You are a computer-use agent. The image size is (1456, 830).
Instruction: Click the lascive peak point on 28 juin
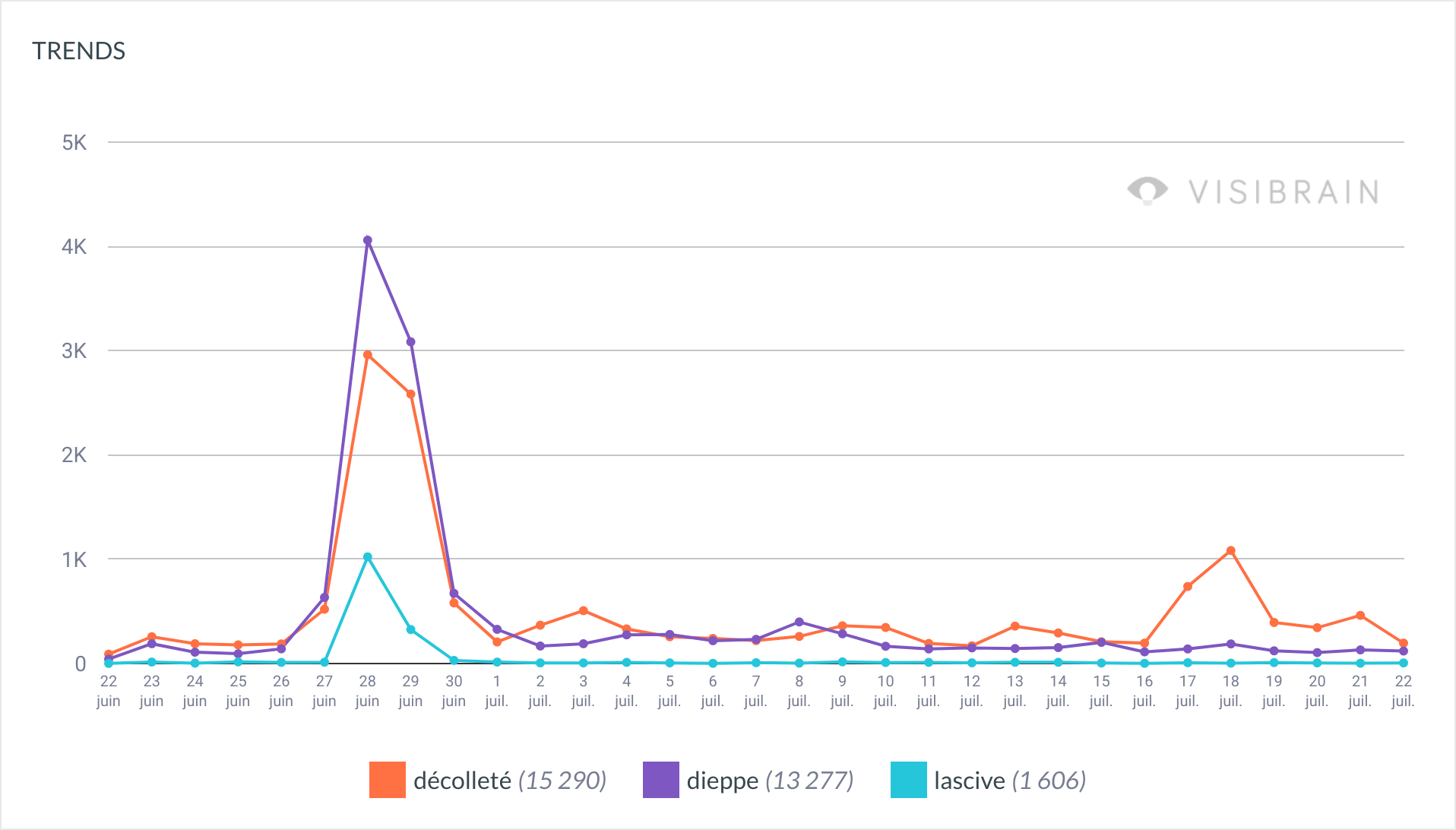click(368, 557)
